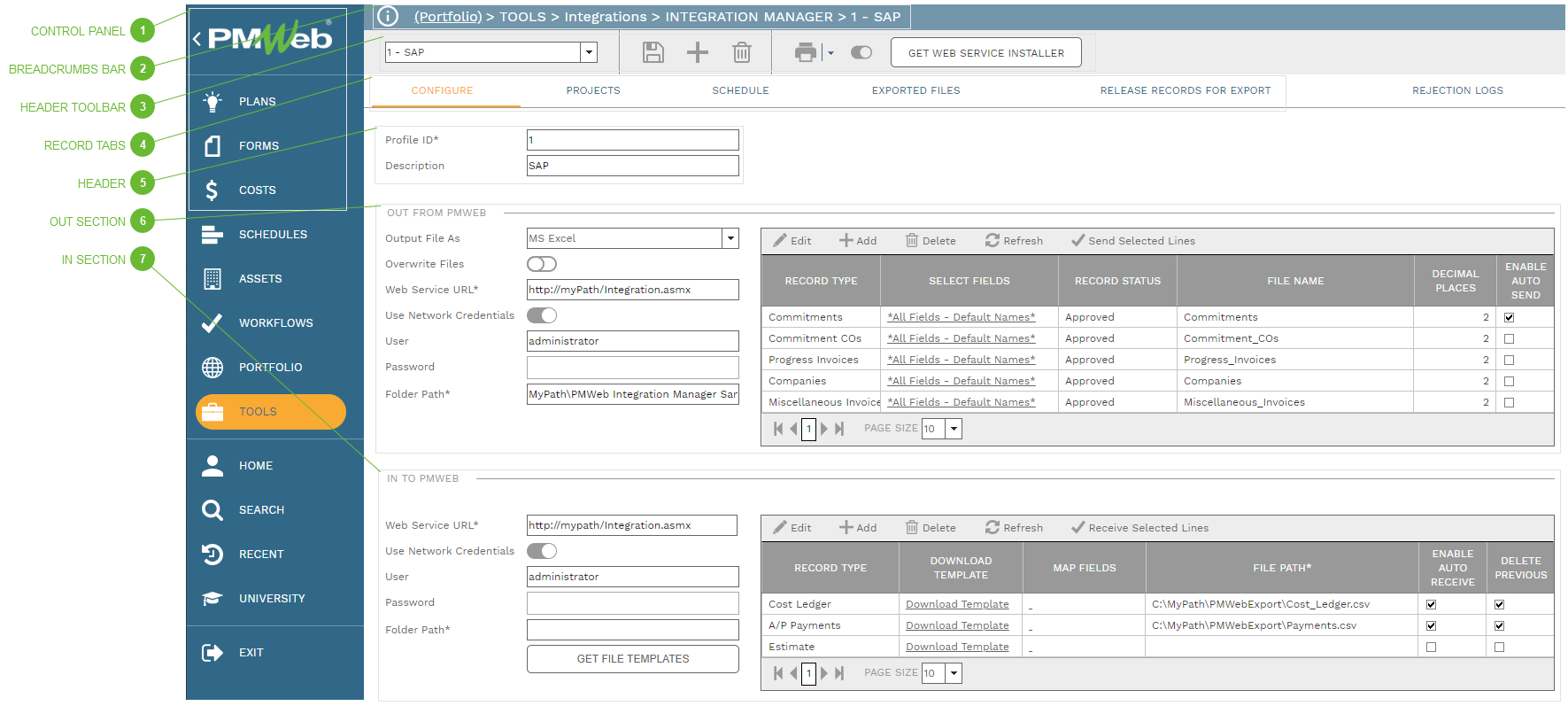Open the 1 - SAP profile dropdown
Image resolution: width=1568 pixels, height=706 pixels.
[x=589, y=52]
